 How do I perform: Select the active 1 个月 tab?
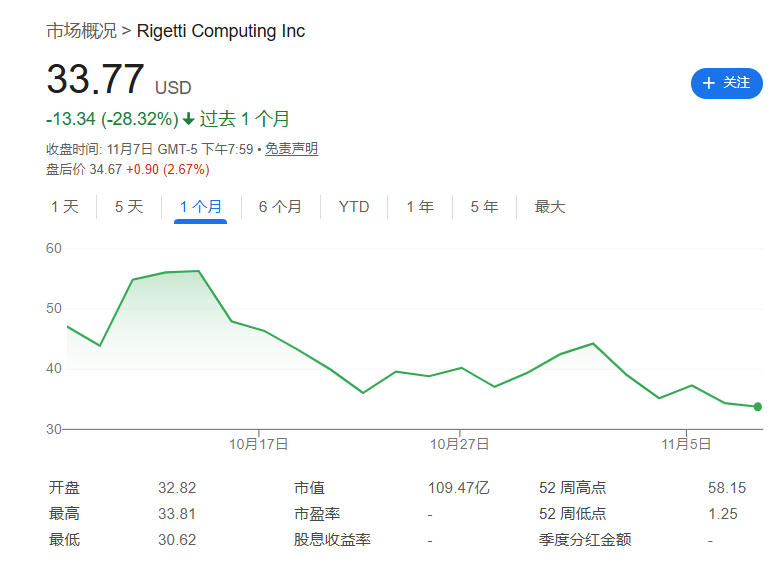(200, 207)
